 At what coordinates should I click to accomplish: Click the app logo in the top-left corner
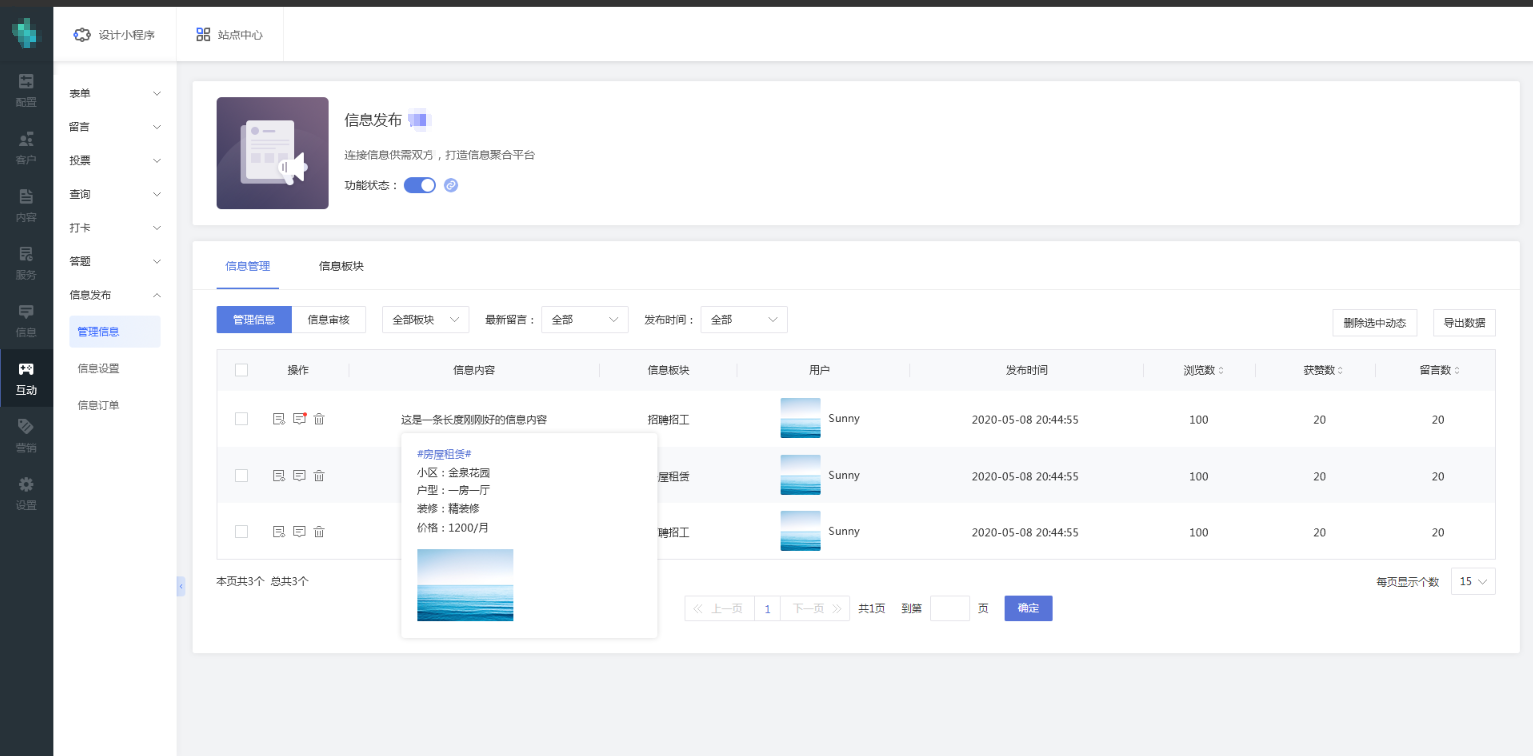[x=24, y=33]
